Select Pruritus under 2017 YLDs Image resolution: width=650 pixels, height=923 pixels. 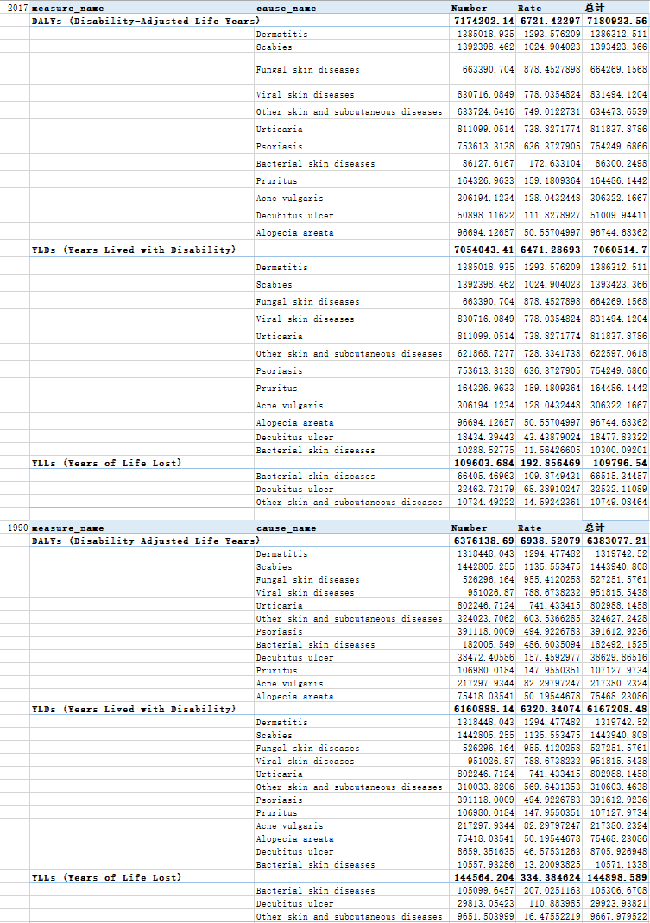[276, 388]
